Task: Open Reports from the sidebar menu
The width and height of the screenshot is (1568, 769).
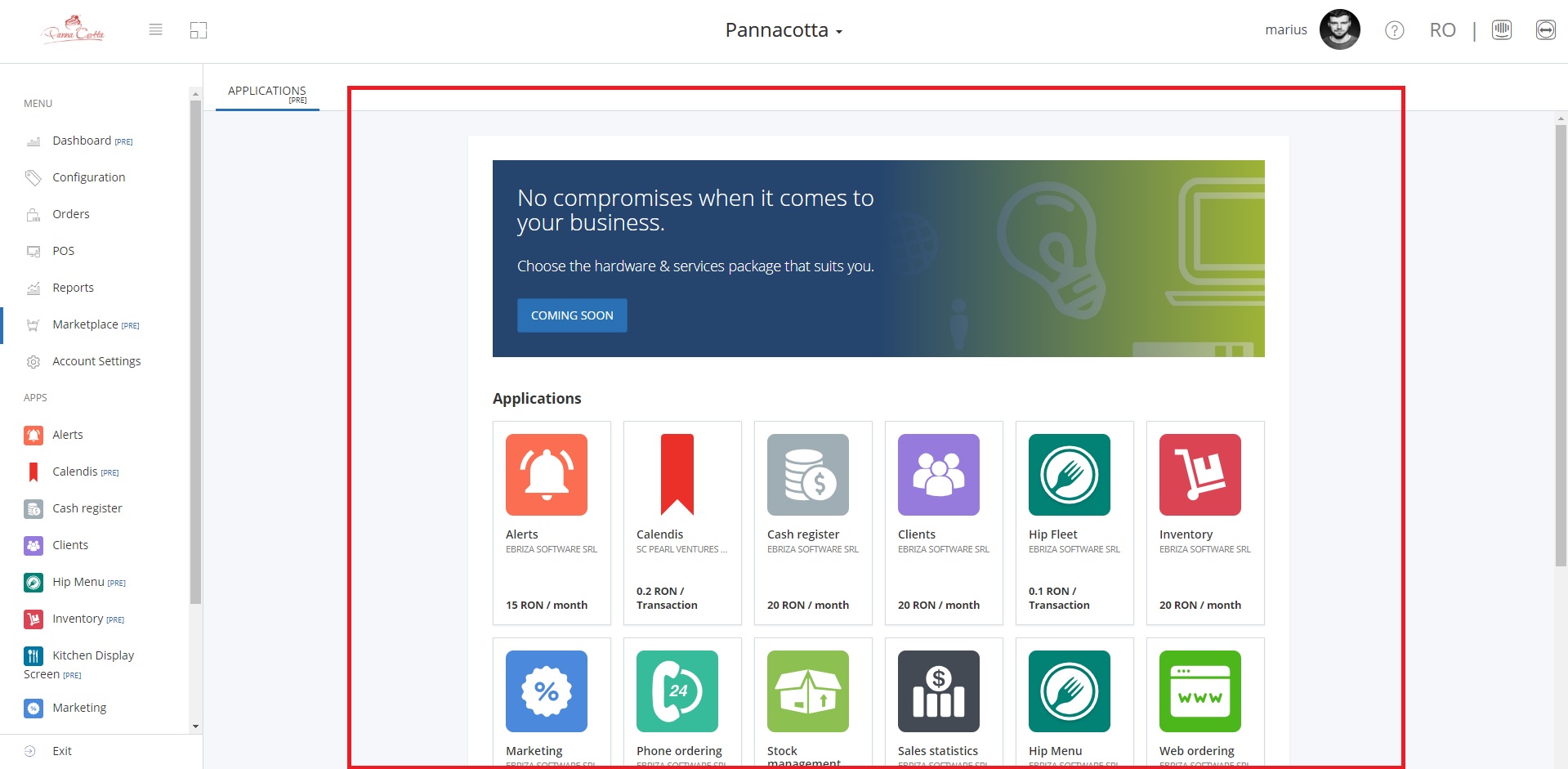Action: click(73, 288)
